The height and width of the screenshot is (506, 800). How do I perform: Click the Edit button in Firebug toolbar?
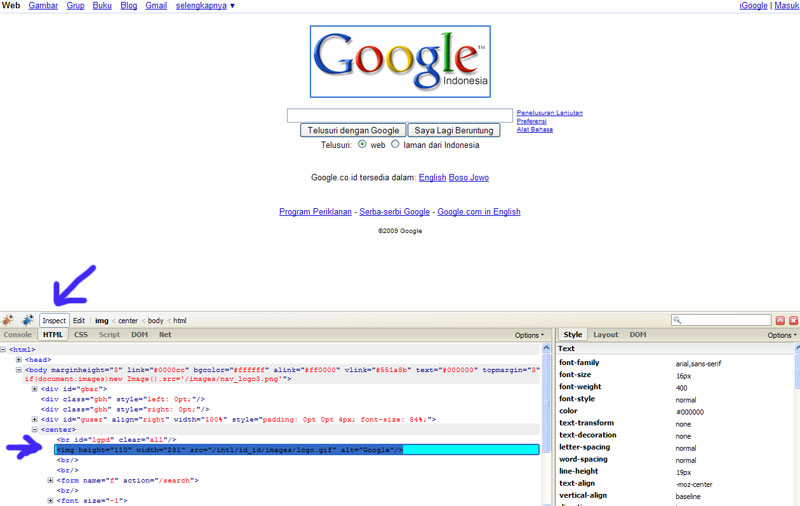(x=79, y=320)
